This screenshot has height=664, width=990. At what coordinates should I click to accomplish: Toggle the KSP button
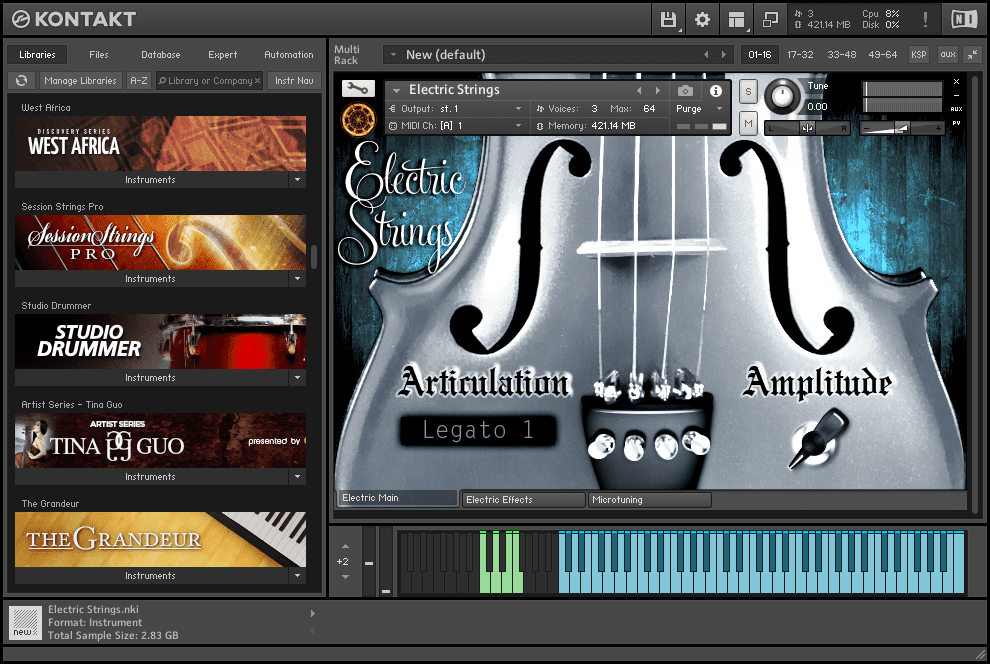pyautogui.click(x=919, y=55)
